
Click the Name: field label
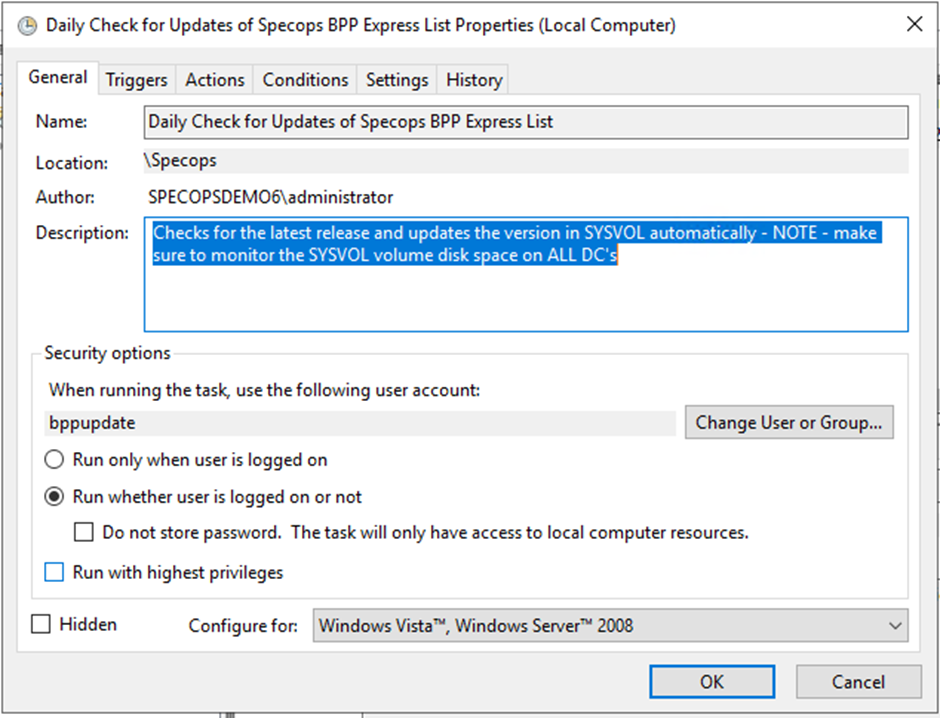(x=61, y=122)
